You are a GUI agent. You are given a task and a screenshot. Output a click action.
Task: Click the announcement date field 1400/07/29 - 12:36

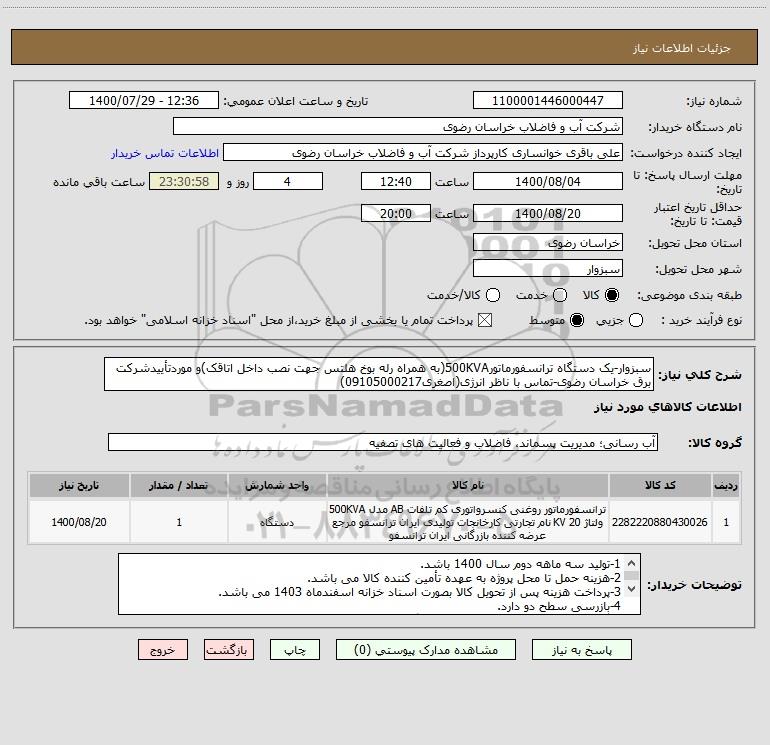pyautogui.click(x=144, y=101)
